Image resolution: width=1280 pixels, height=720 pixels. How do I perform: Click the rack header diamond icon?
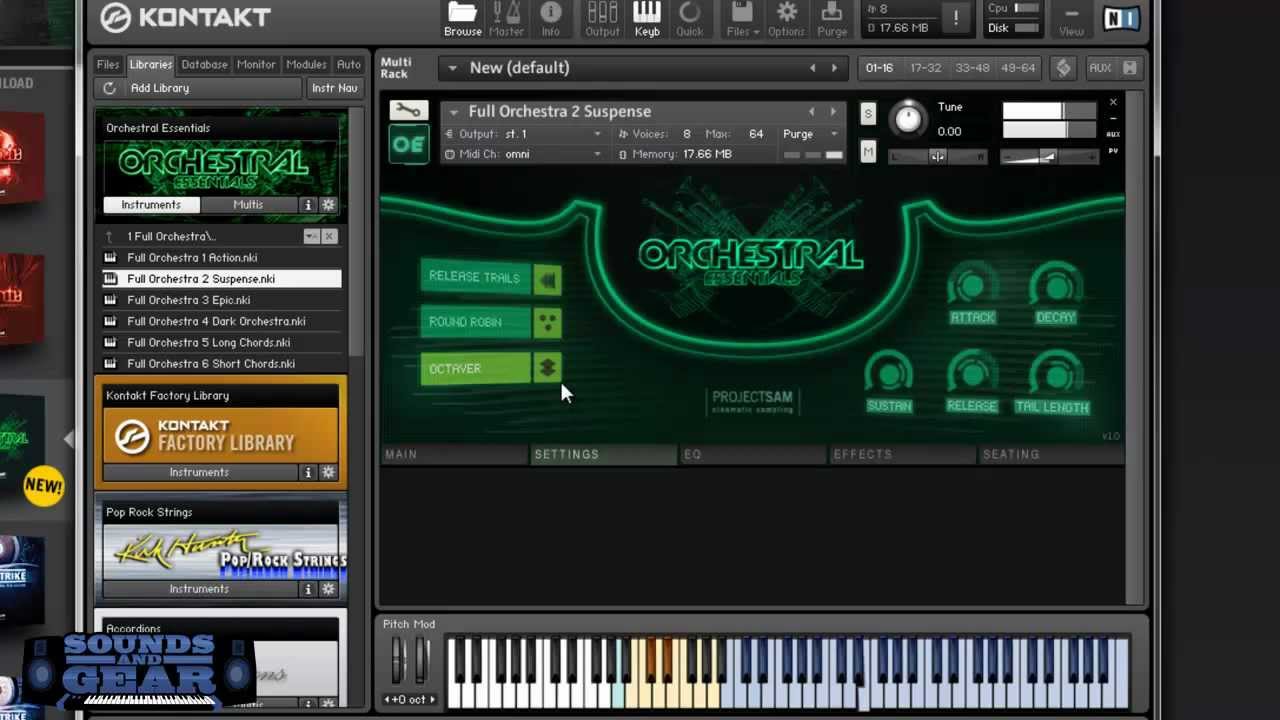click(x=1063, y=68)
